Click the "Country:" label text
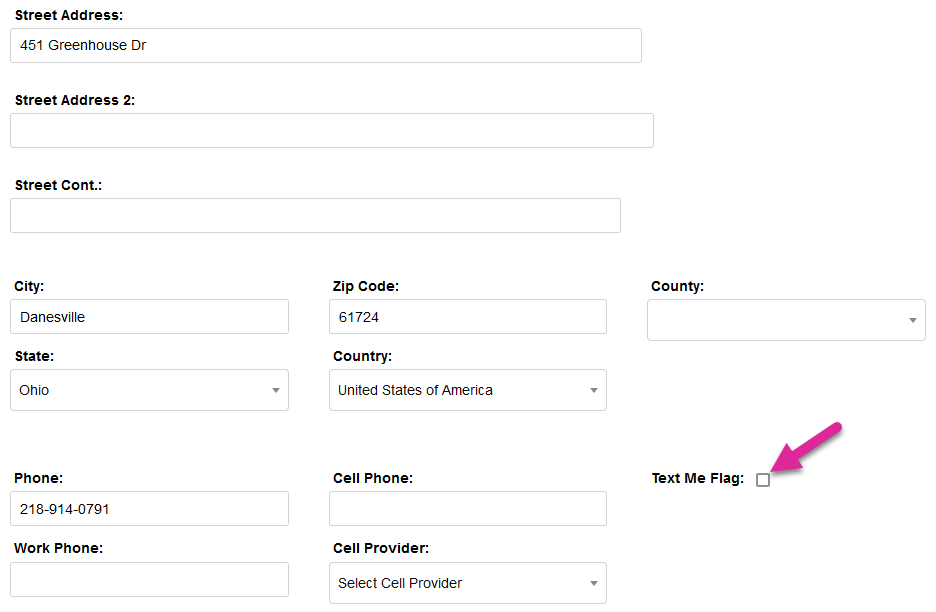Image resolution: width=936 pixels, height=612 pixels. pos(362,356)
